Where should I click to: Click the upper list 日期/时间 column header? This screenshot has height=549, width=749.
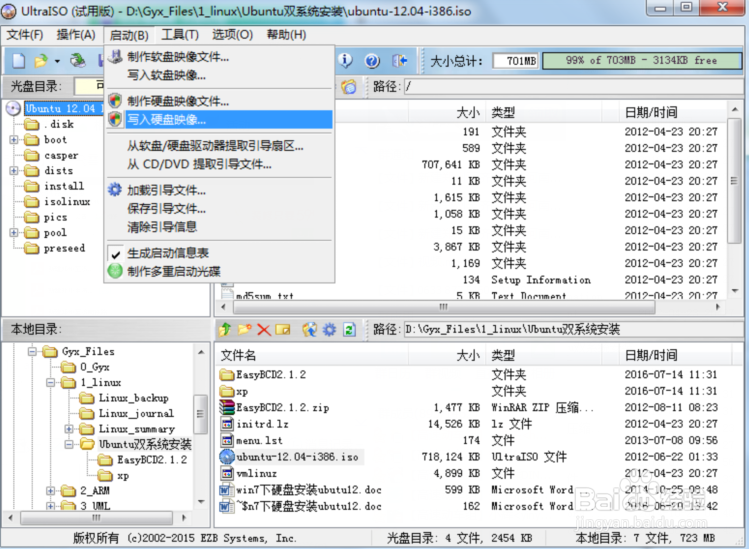674,113
